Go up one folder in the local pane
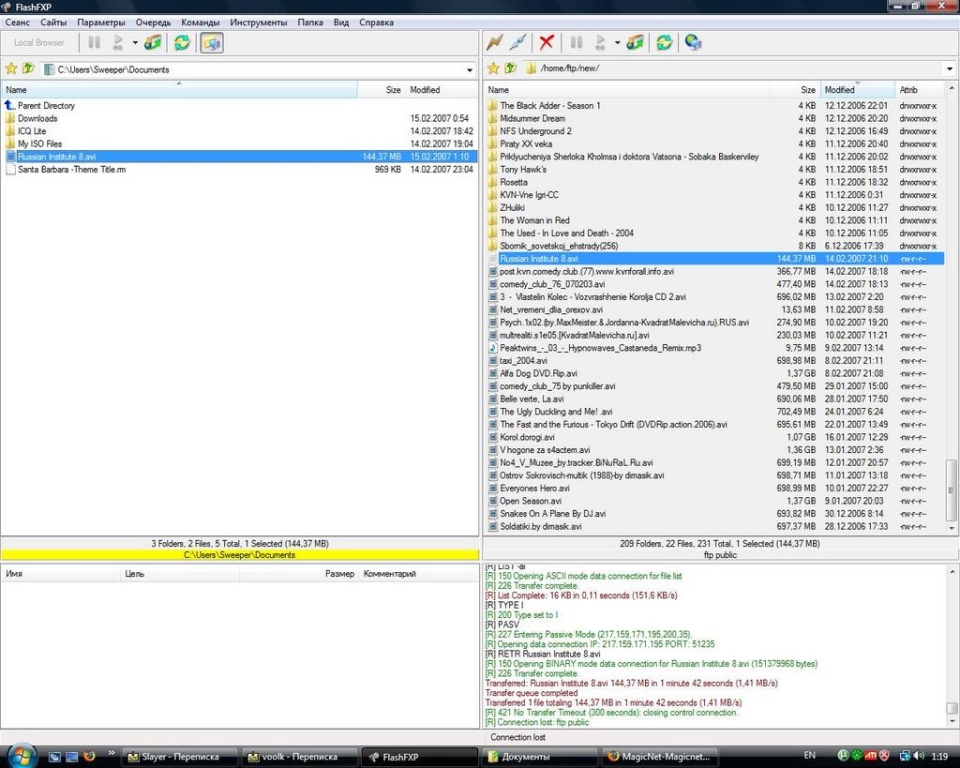Screen dimensions: 960x768 pos(28,69)
